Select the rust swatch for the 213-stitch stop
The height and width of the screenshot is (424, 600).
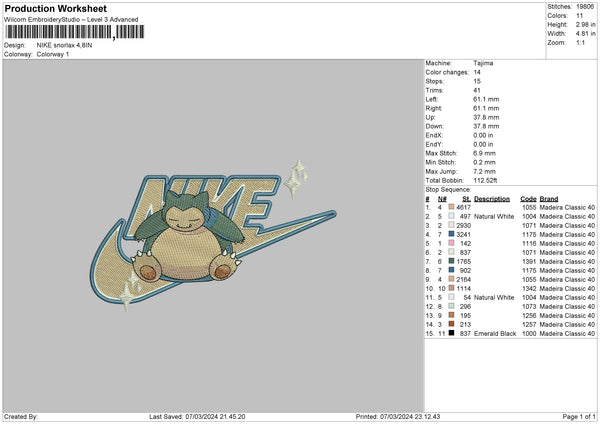(x=452, y=324)
